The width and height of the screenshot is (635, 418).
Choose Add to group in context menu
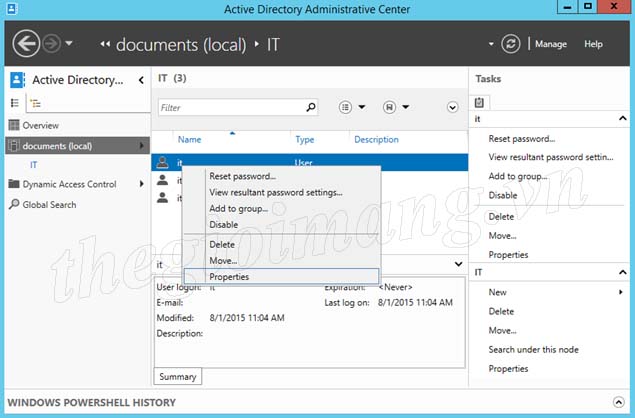[281, 209]
